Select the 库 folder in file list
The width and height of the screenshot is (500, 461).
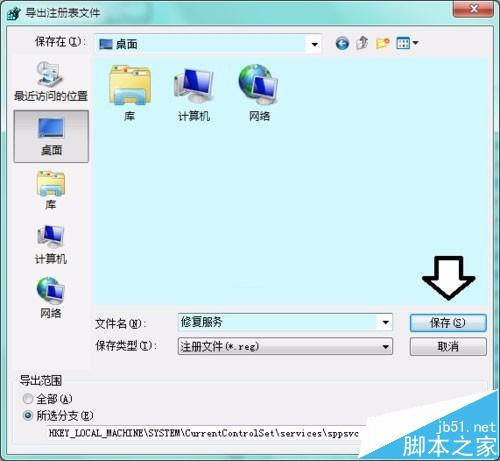pos(129,93)
